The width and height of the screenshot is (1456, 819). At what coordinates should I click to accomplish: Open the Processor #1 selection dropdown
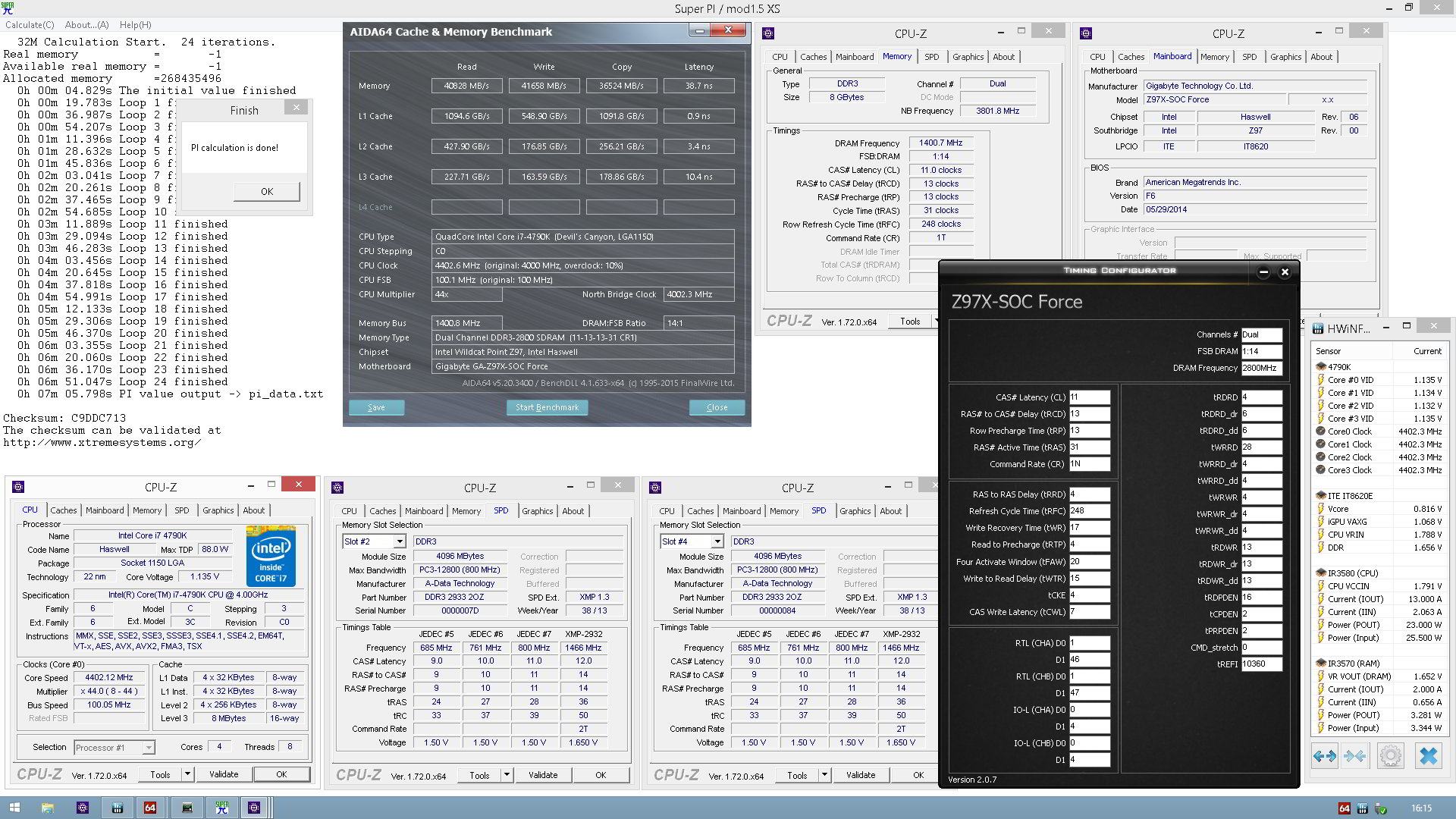click(x=149, y=748)
